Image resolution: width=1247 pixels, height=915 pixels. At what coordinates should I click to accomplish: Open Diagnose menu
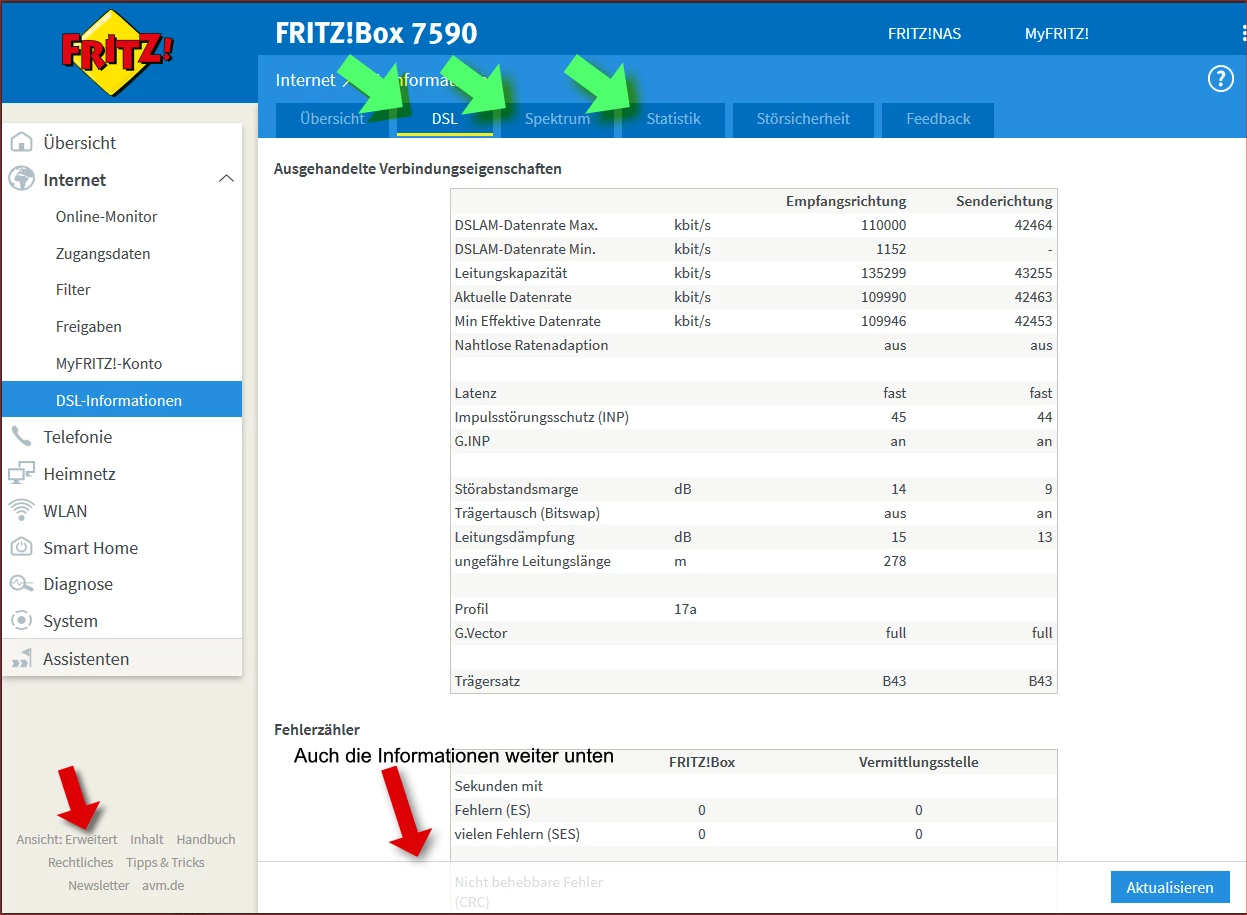[x=78, y=584]
